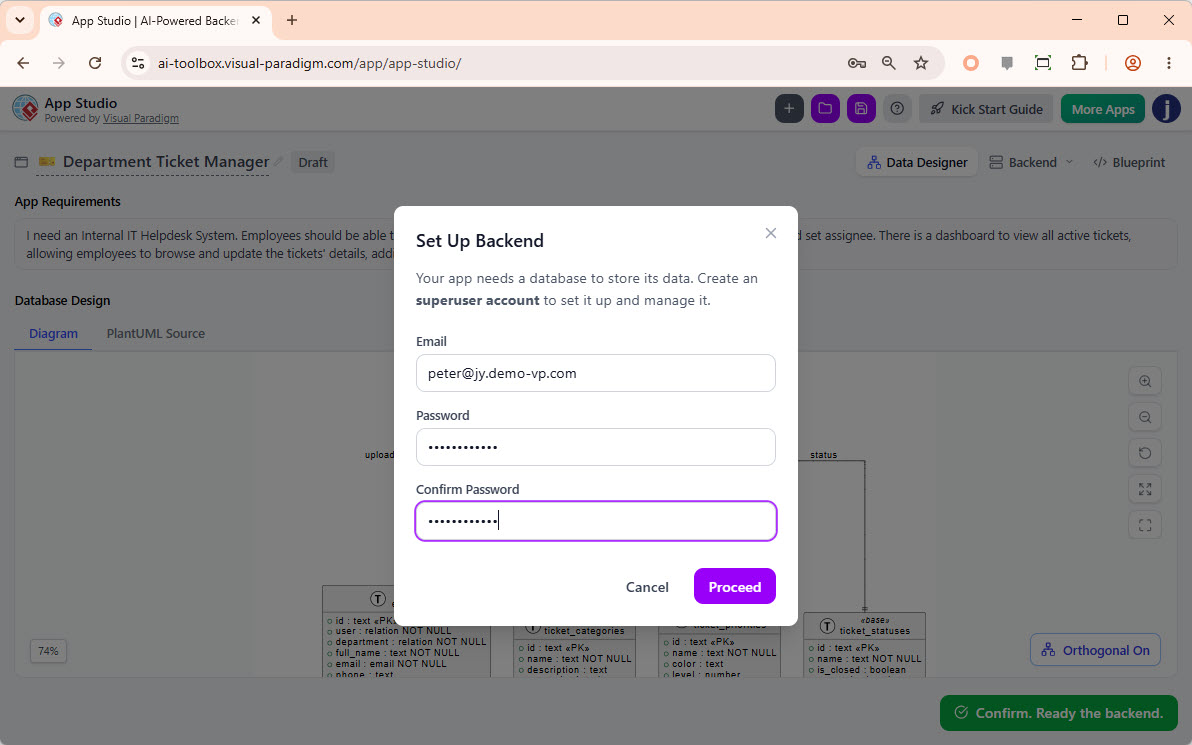Click the 'Confirm. Ready the backend.' notification
Viewport: 1192px width, 745px height.
tap(1059, 713)
